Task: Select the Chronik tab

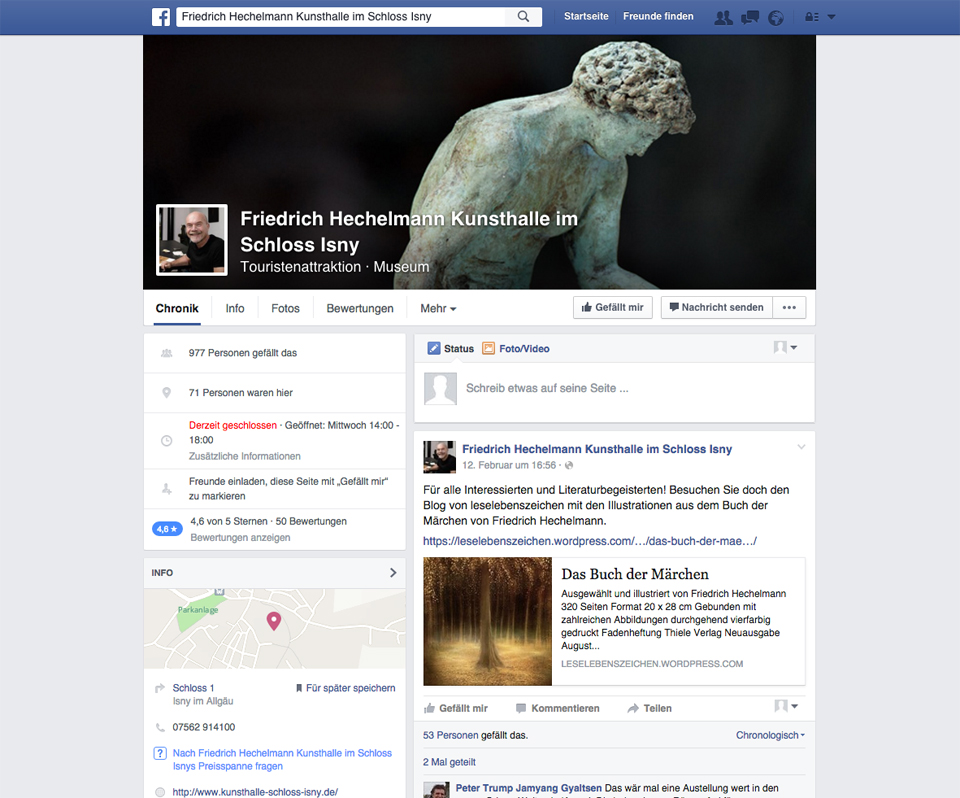Action: click(177, 308)
